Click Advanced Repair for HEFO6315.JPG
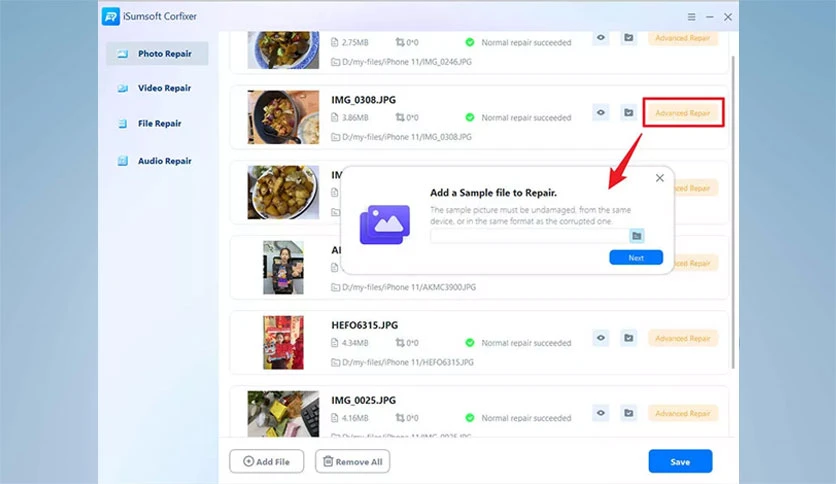 point(682,338)
